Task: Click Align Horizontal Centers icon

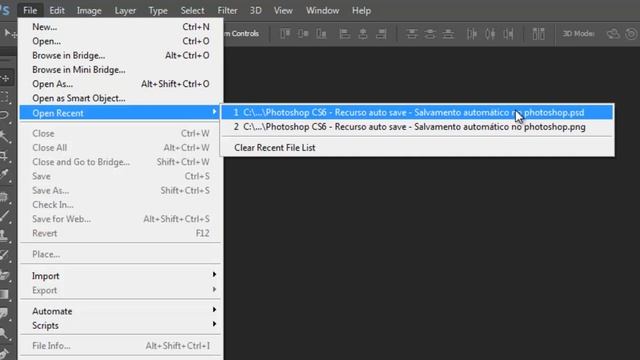Action: tap(363, 33)
